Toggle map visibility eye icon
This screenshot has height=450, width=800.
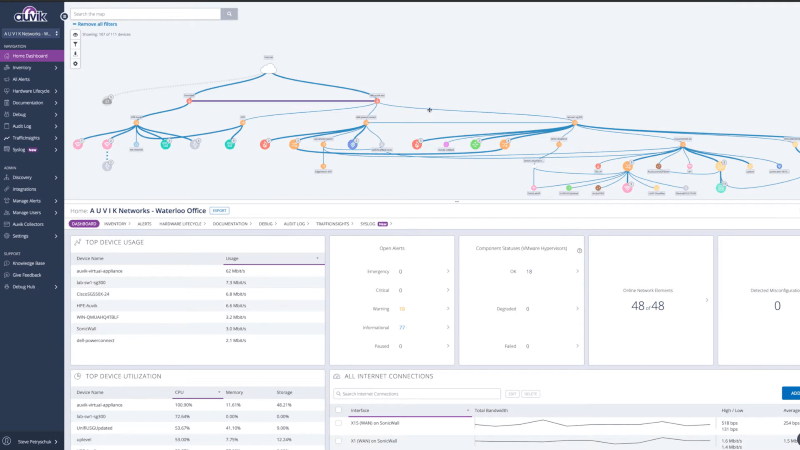pos(76,35)
